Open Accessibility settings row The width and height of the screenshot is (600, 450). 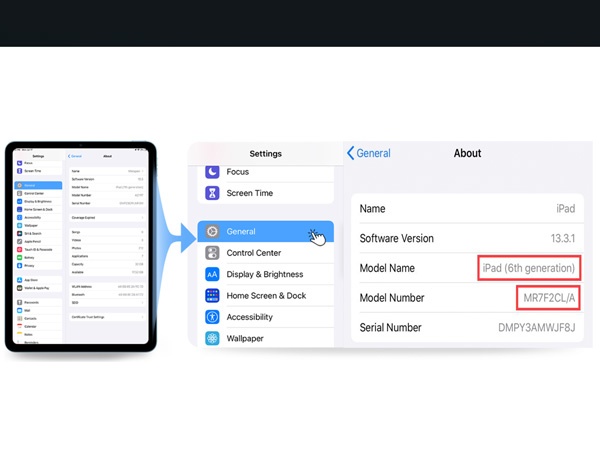point(266,317)
